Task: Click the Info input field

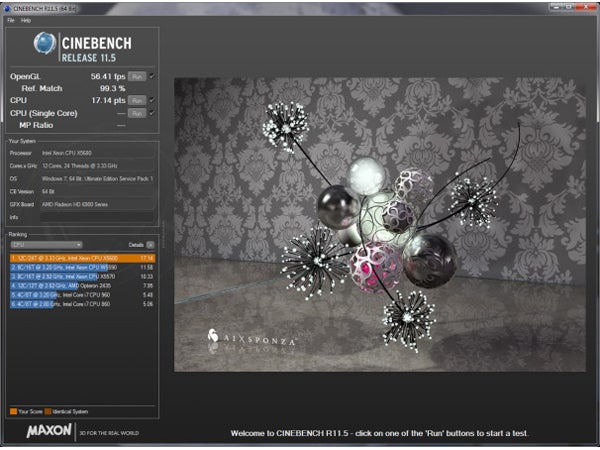Action: point(98,217)
